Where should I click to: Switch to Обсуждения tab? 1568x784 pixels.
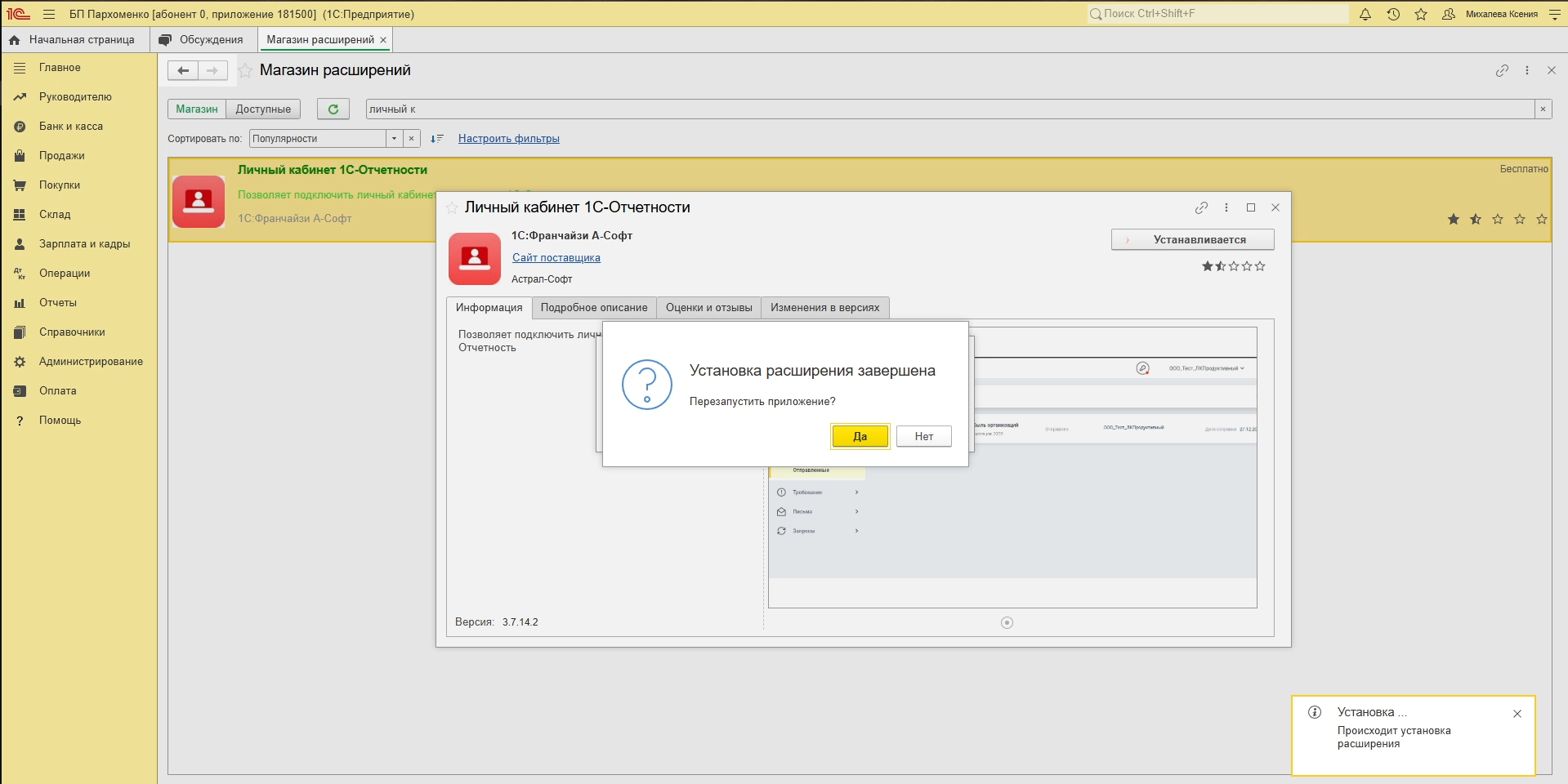click(203, 39)
